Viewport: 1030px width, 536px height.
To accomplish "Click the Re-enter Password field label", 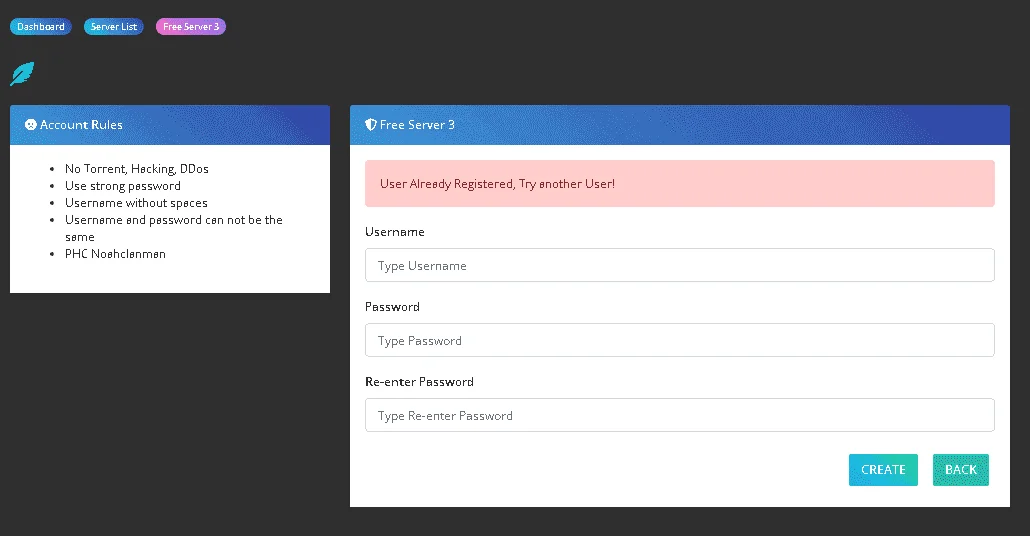I will coord(419,382).
